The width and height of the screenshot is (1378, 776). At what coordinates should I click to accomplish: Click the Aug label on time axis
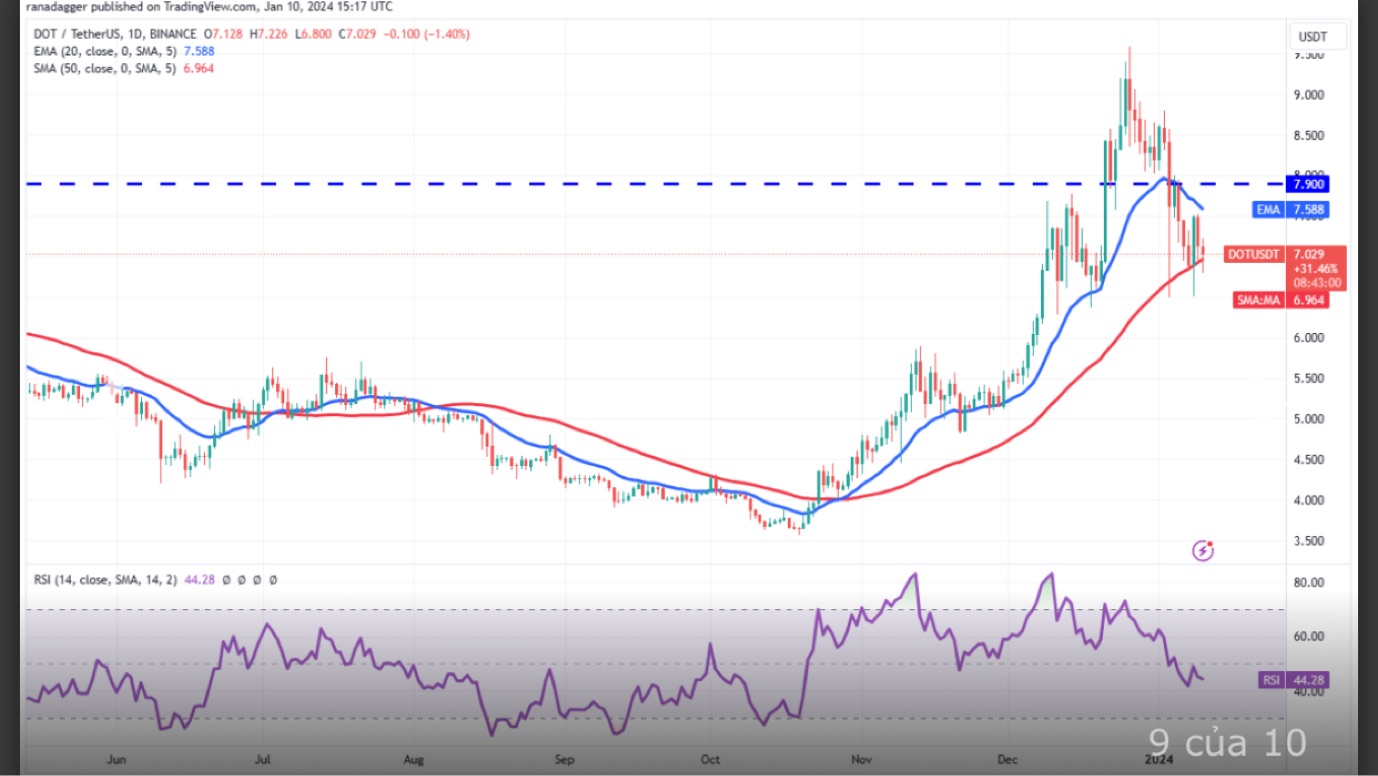click(x=413, y=760)
